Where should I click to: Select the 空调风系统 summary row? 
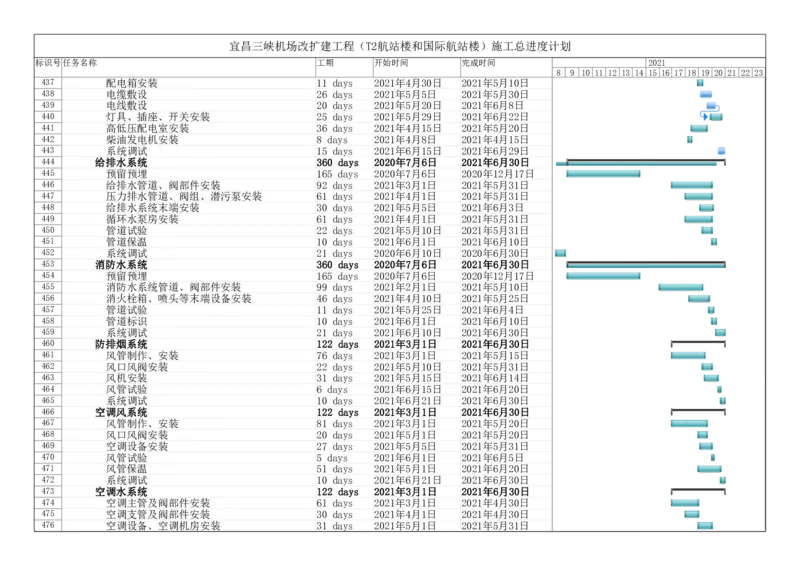click(x=120, y=412)
